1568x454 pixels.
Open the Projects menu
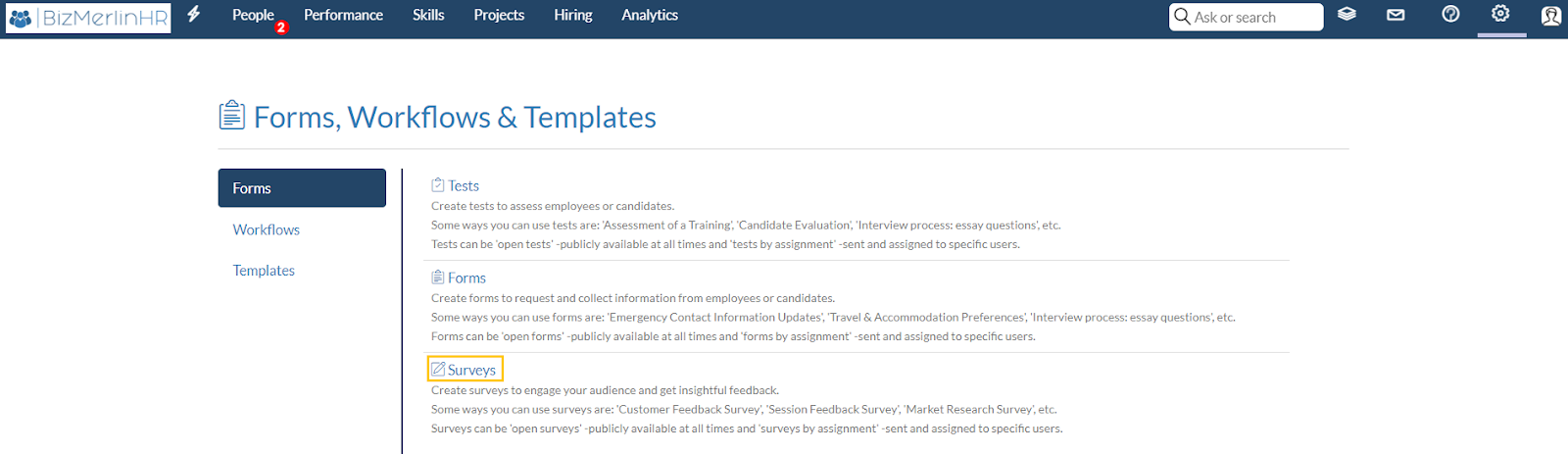coord(499,15)
